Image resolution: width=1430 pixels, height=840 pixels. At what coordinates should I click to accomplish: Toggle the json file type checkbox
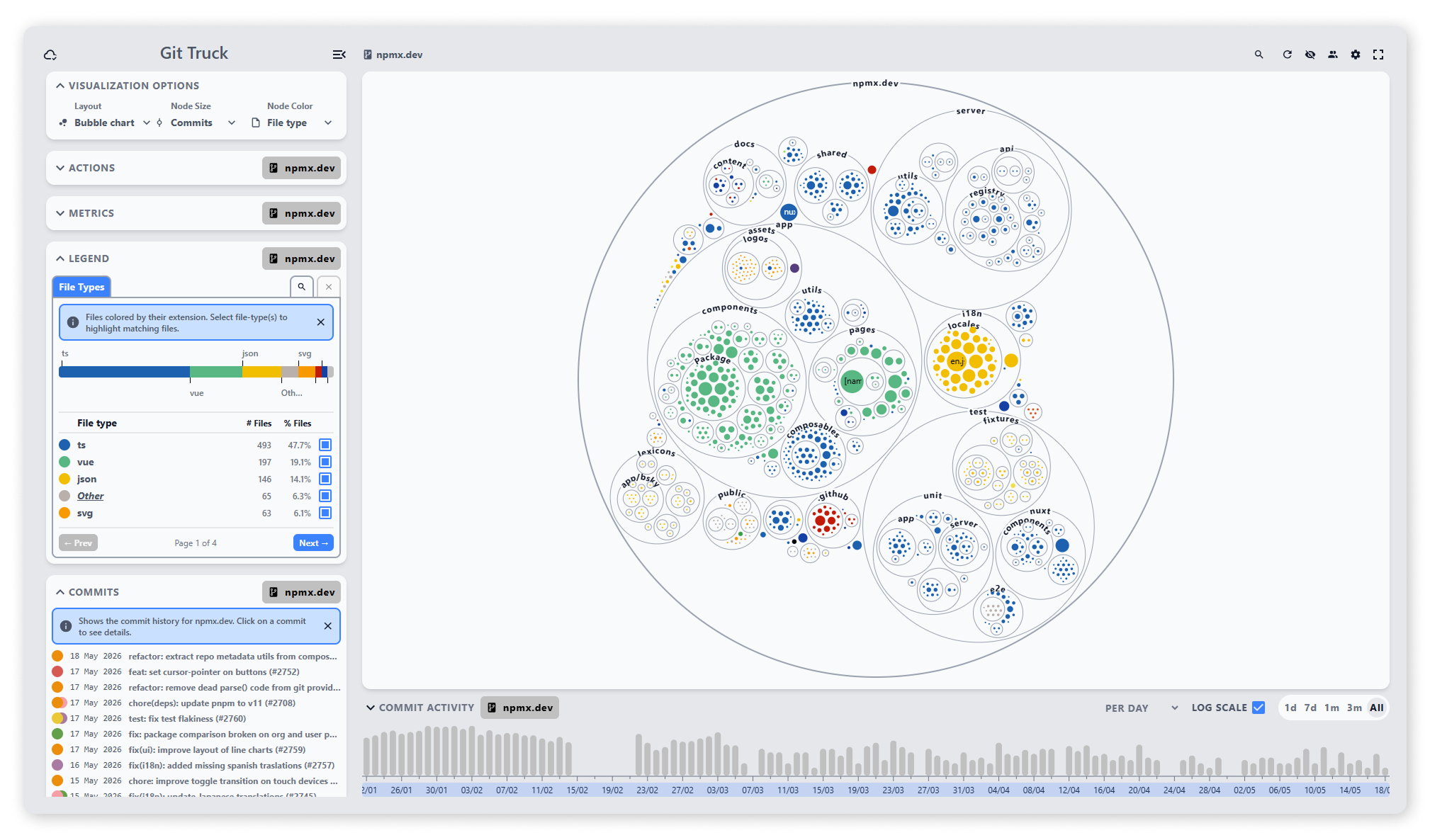click(325, 479)
